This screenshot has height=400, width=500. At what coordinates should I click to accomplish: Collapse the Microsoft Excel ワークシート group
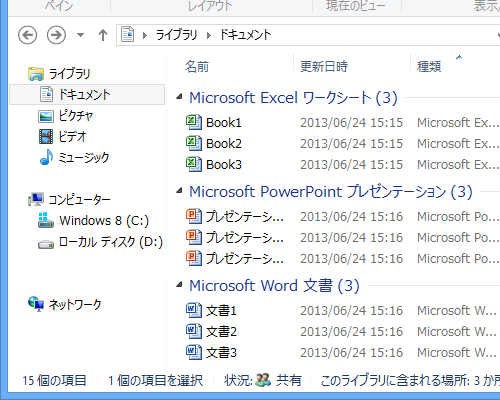[179, 97]
